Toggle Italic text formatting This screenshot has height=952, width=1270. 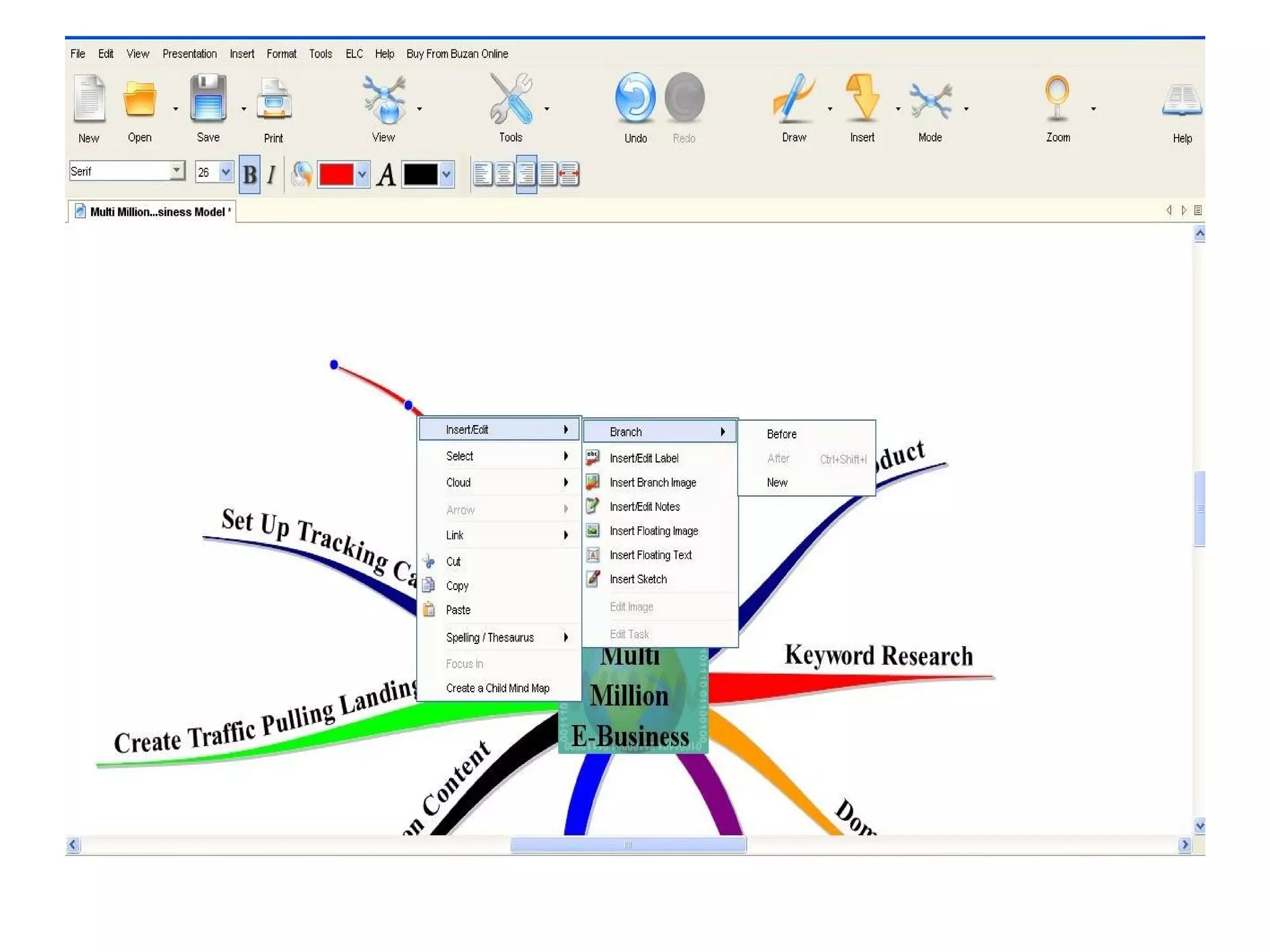[x=272, y=175]
